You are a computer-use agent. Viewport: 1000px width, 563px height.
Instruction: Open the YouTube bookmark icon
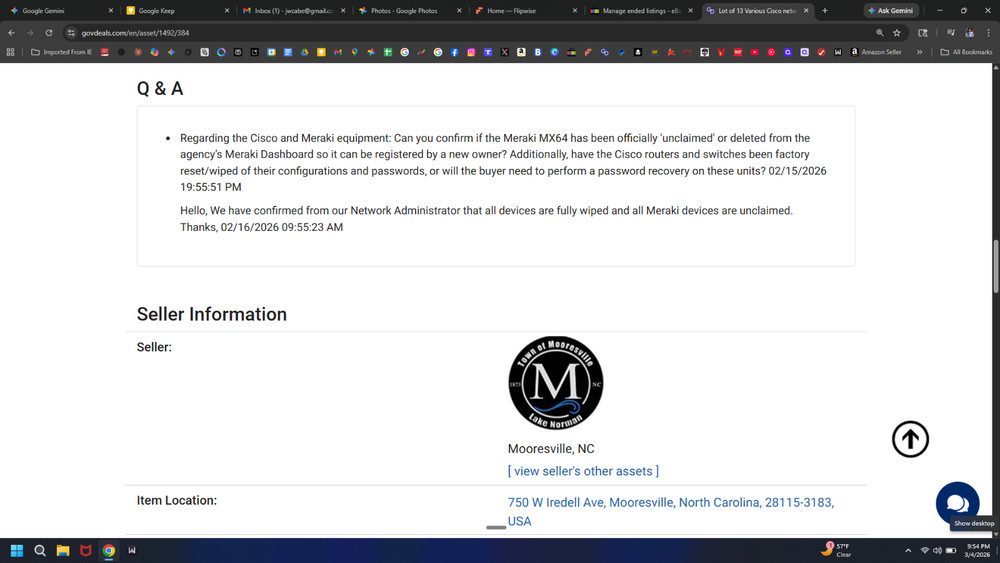pos(754,52)
